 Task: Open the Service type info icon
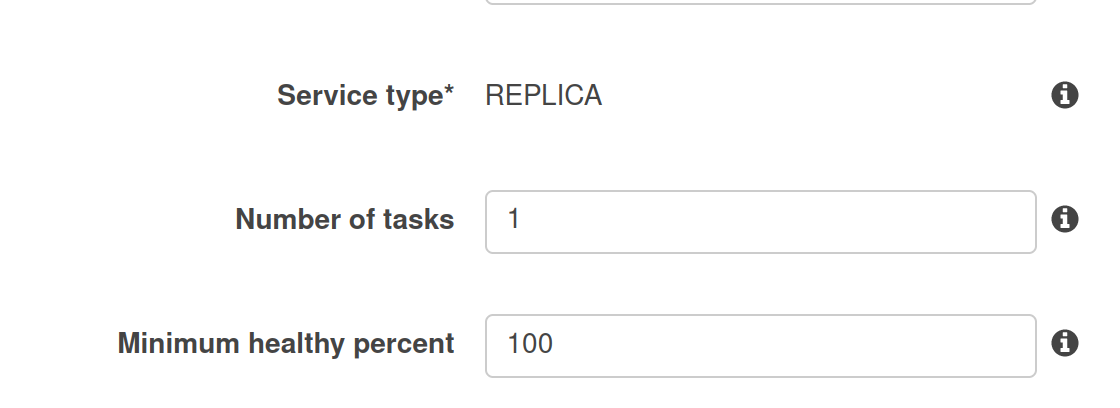pos(1064,95)
